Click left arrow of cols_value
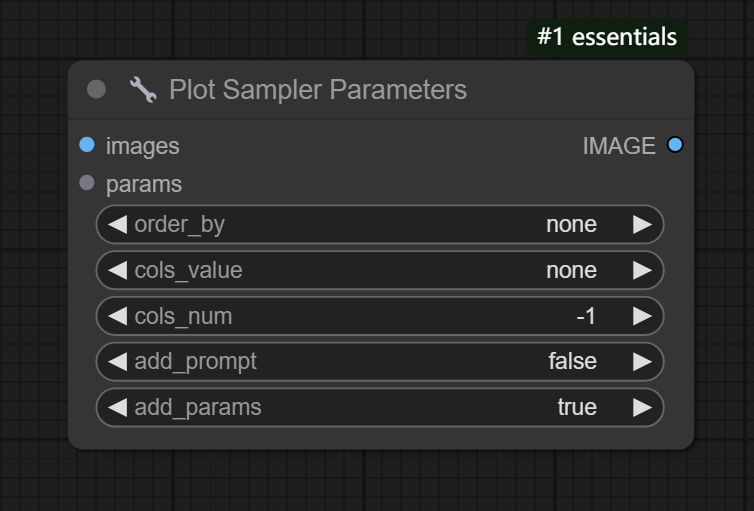The height and width of the screenshot is (511, 754). tap(118, 270)
